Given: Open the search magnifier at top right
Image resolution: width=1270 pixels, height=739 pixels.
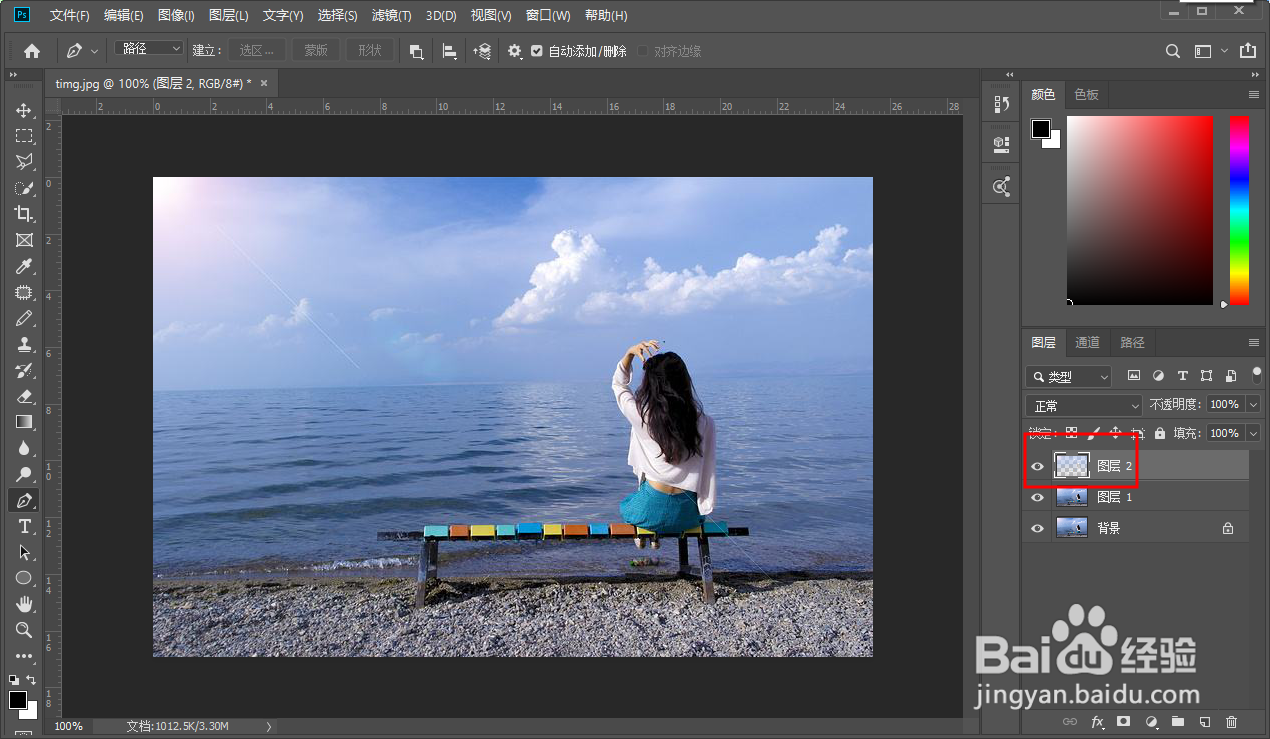Looking at the screenshot, I should (x=1174, y=51).
